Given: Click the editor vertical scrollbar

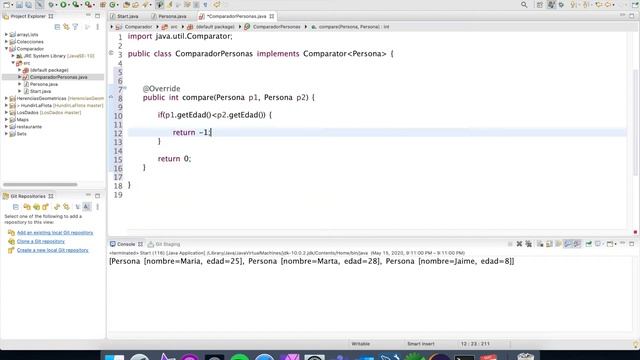Looking at the screenshot, I should point(635,122).
